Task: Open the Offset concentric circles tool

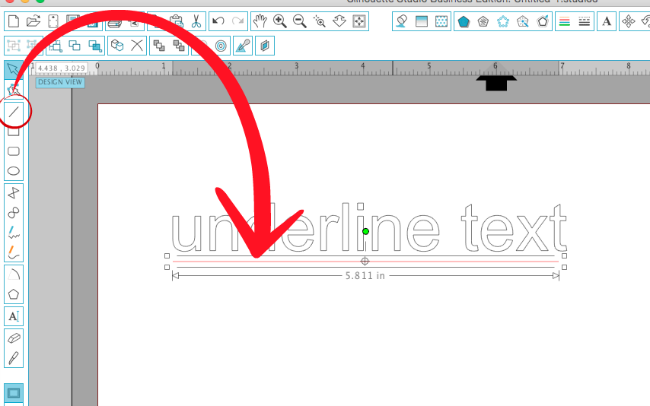Action: click(x=221, y=46)
